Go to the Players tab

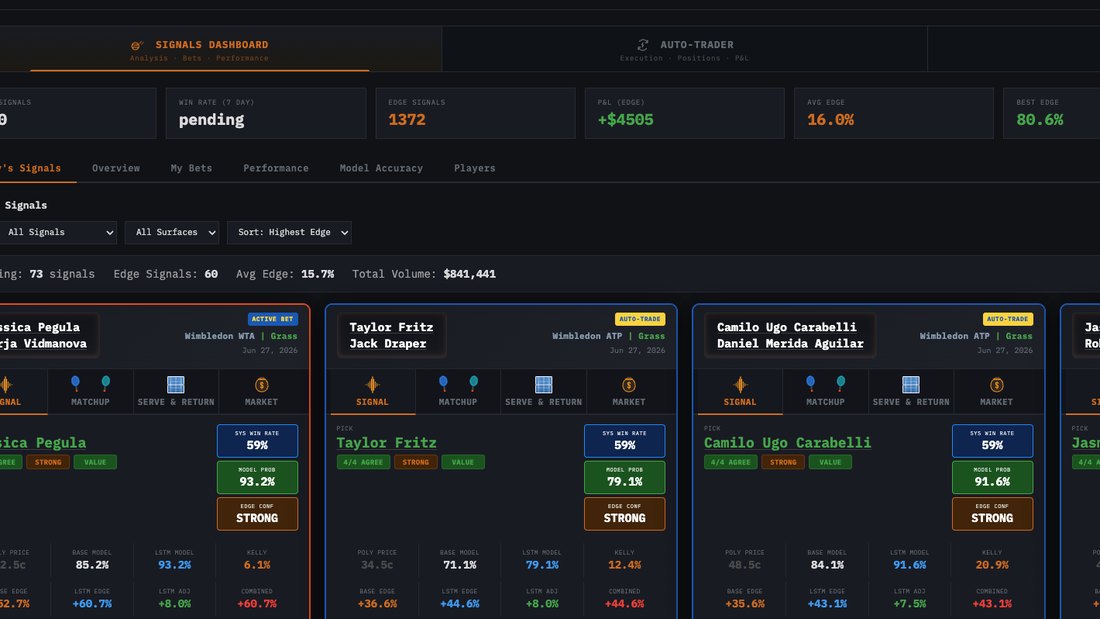[x=474, y=168]
